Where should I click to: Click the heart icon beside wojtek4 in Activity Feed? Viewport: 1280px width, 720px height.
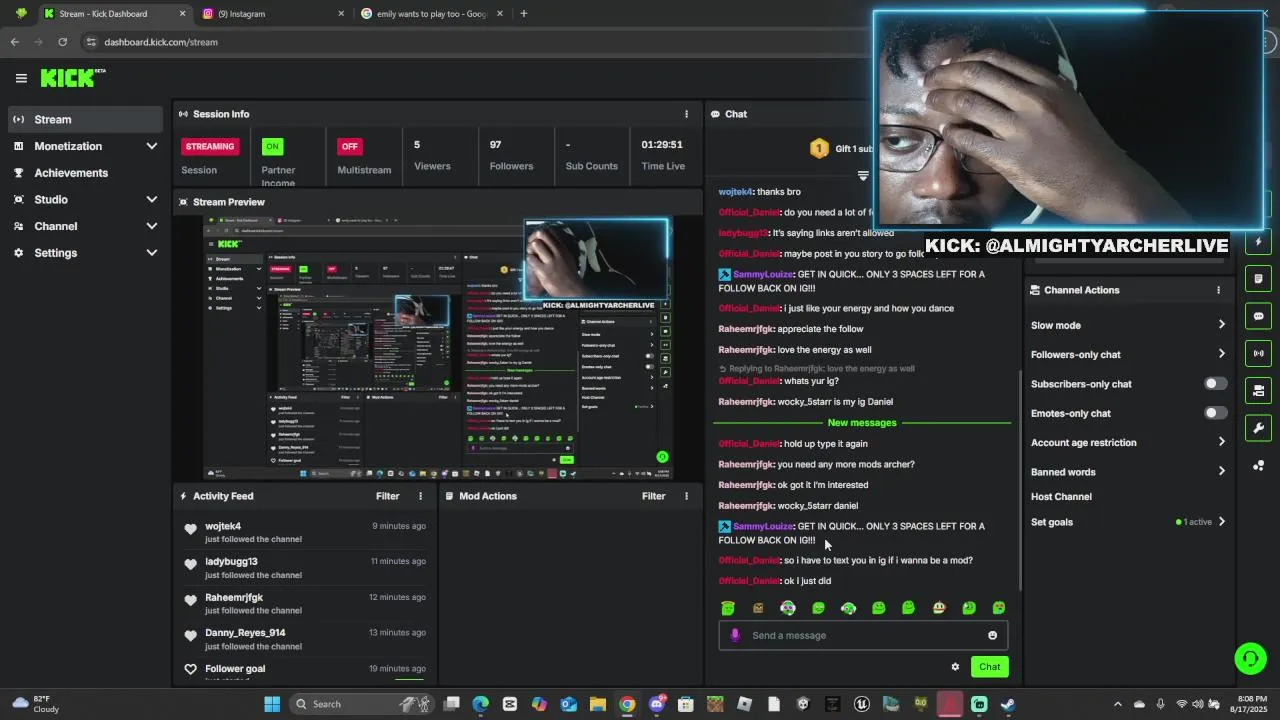(190, 529)
